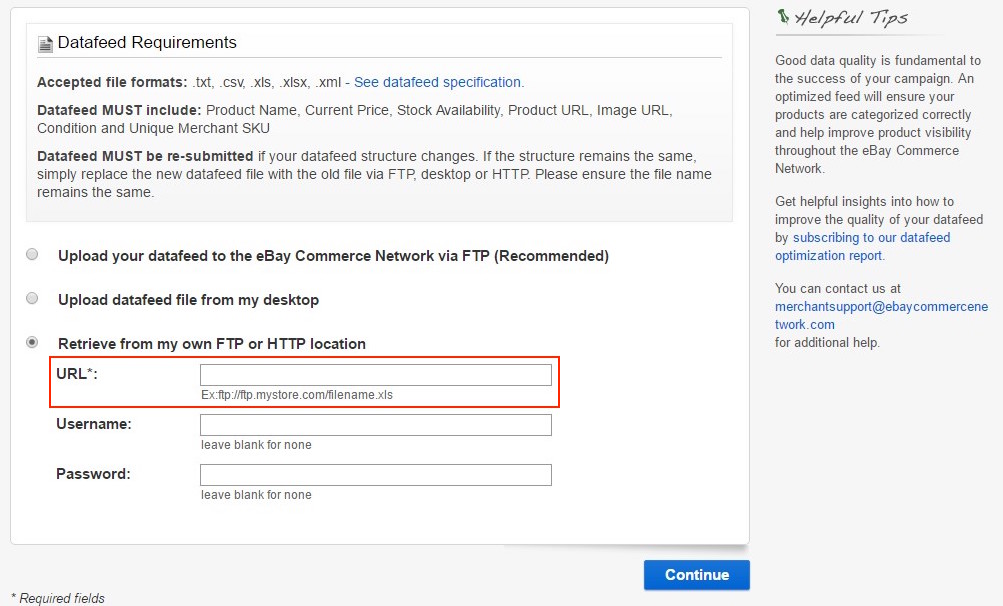Click the 'Datafeed MUST be re-submitted' text
The height and width of the screenshot is (606, 1003).
click(x=145, y=156)
